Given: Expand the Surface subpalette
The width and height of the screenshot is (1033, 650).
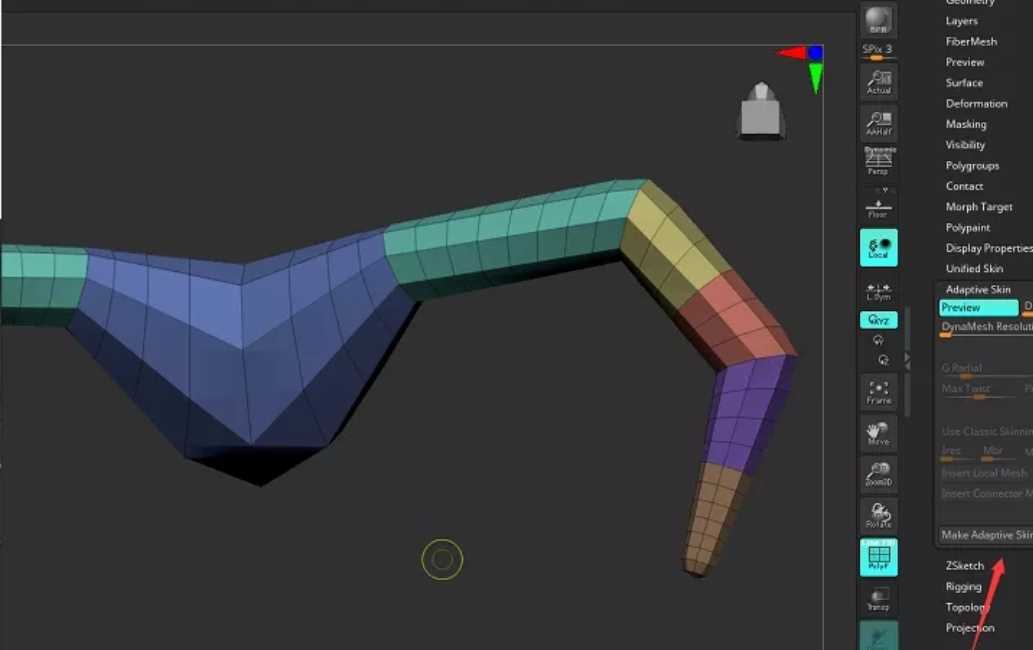Looking at the screenshot, I should click(964, 83).
